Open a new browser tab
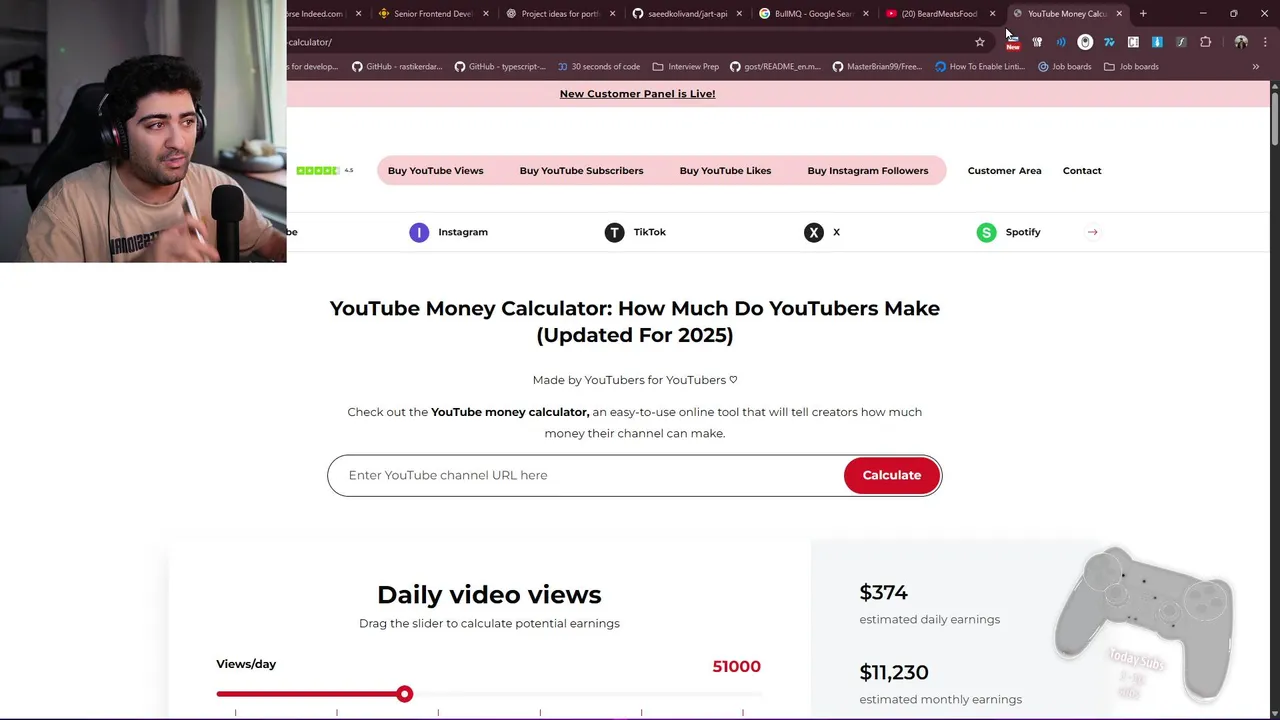This screenshot has height=720, width=1280. pyautogui.click(x=1143, y=14)
